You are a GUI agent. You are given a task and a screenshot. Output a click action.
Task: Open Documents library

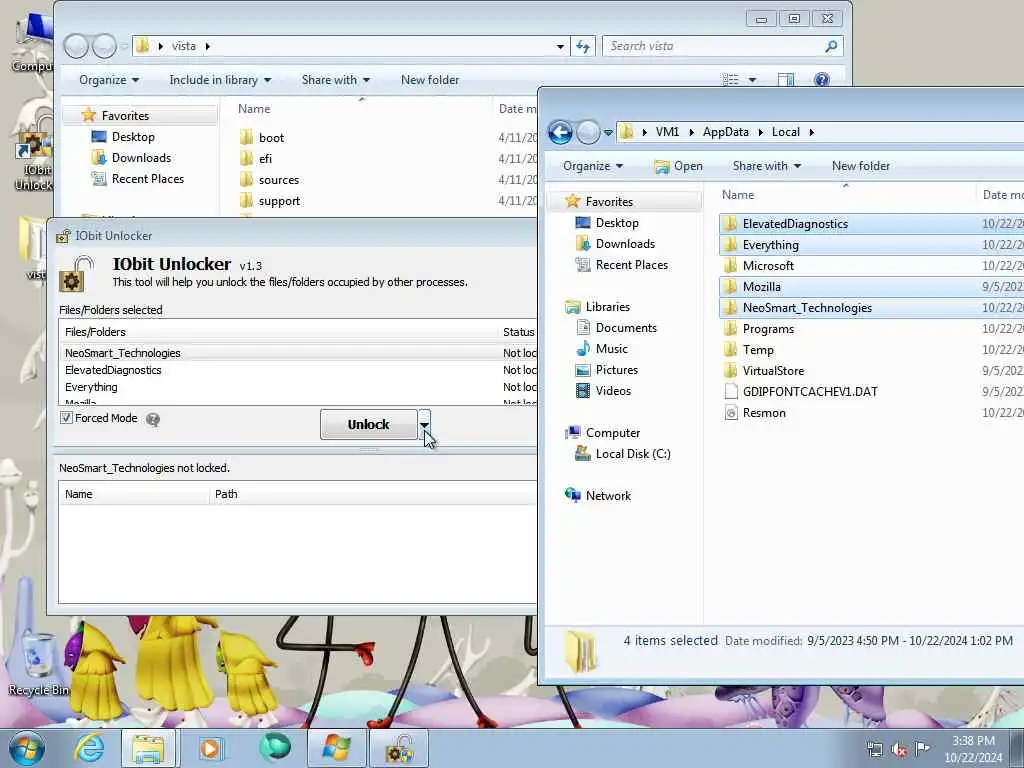pyautogui.click(x=626, y=328)
